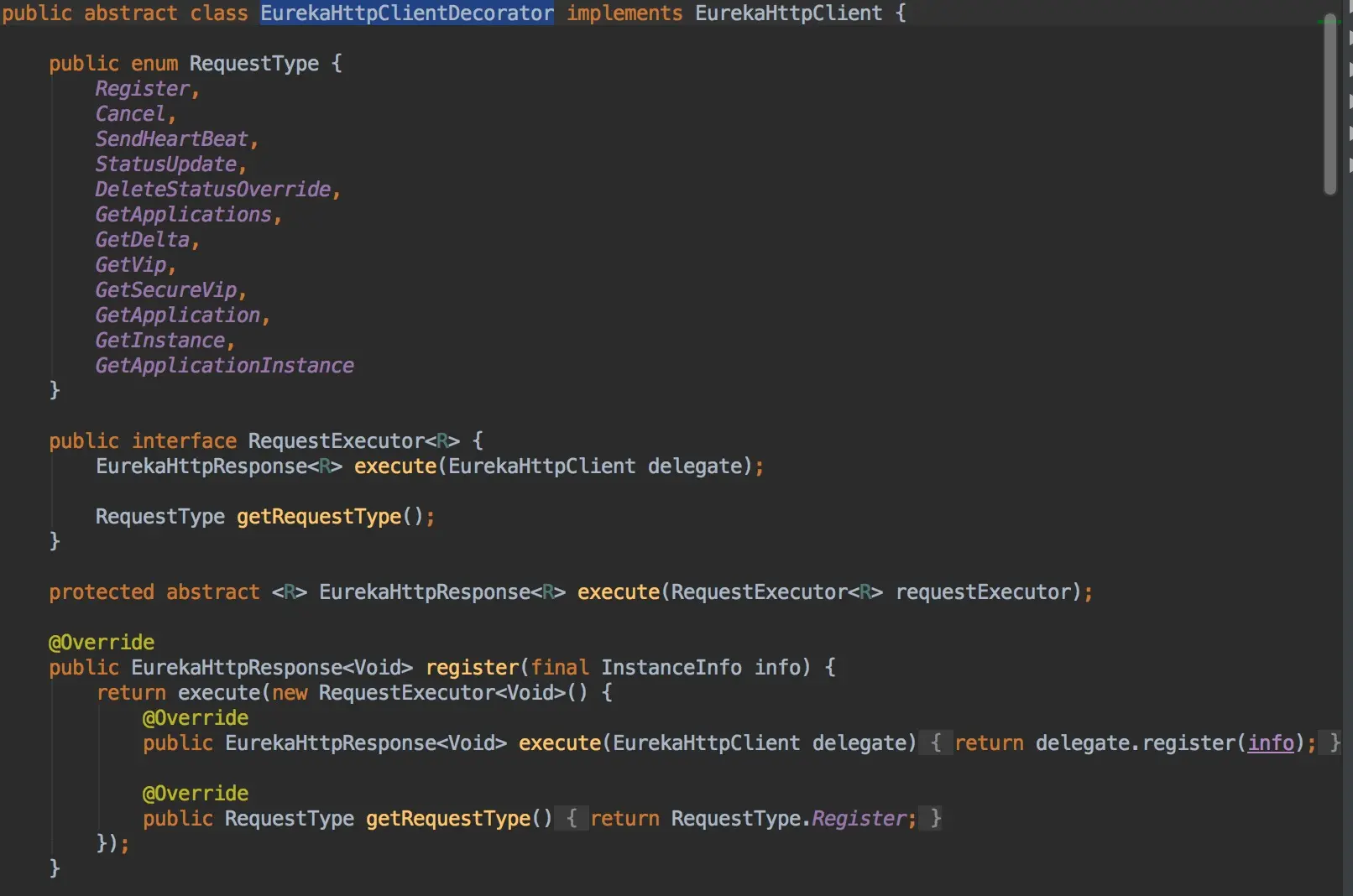This screenshot has height=896, width=1353.
Task: Click the highlighted EurekaHttpClientDecorator class name
Action: pyautogui.click(x=407, y=13)
